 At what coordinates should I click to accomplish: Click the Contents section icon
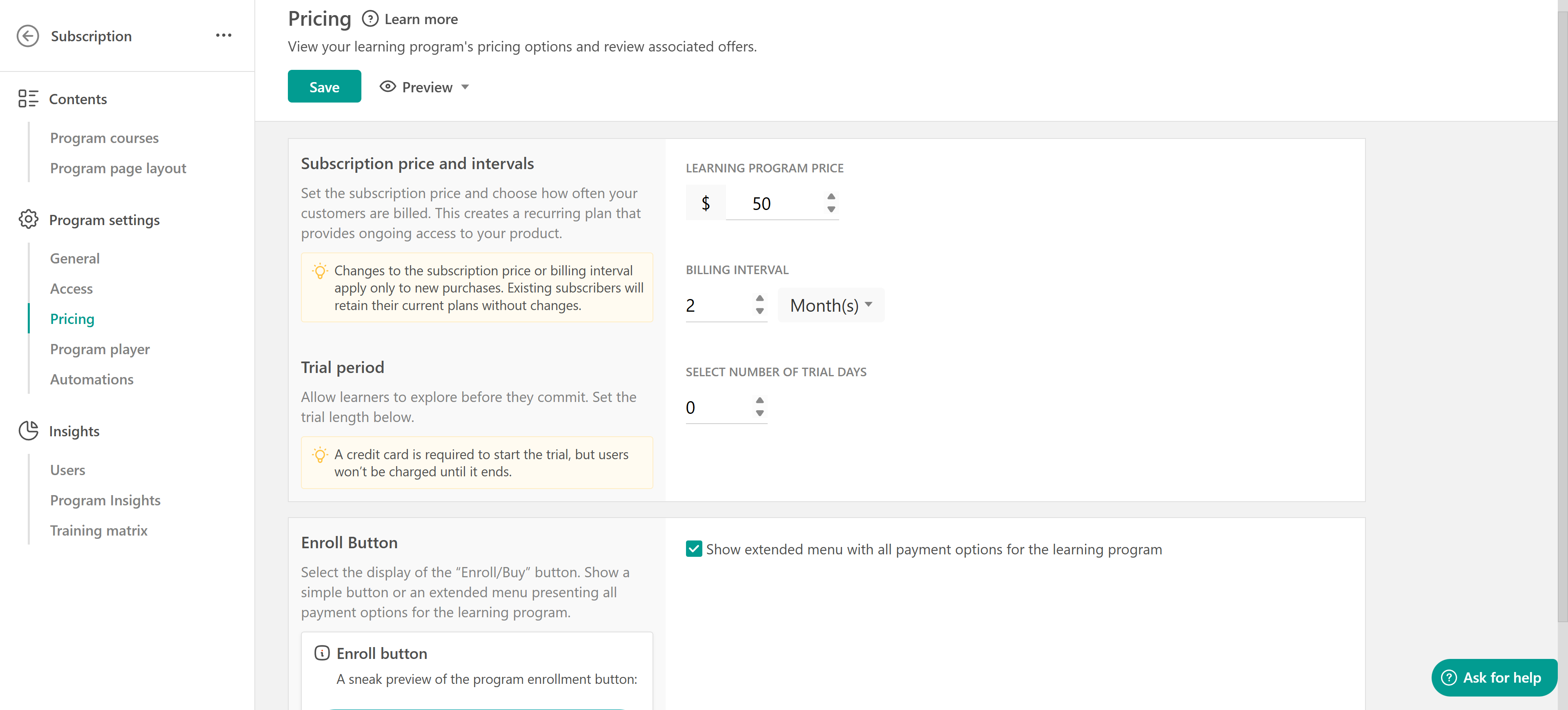pos(28,98)
